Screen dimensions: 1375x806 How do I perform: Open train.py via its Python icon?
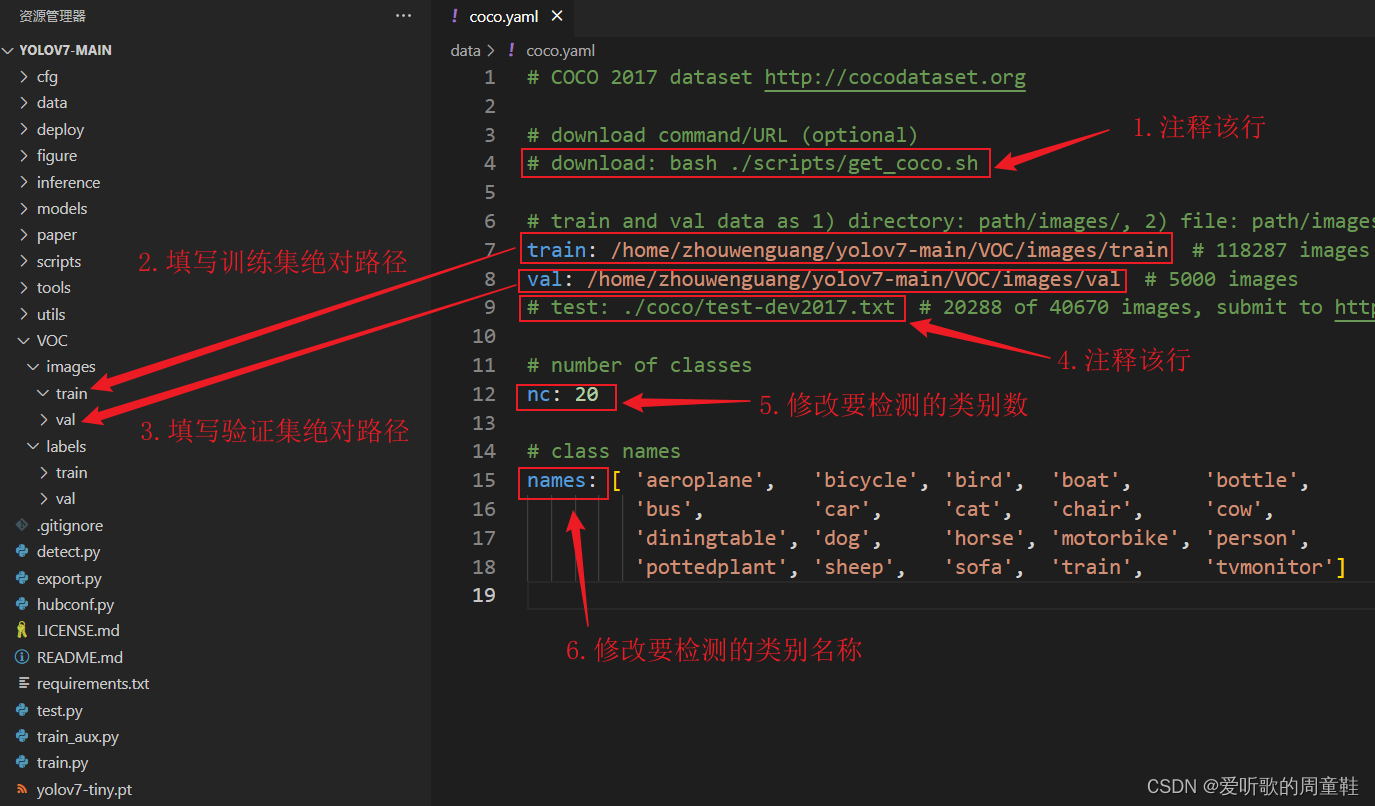(23, 763)
